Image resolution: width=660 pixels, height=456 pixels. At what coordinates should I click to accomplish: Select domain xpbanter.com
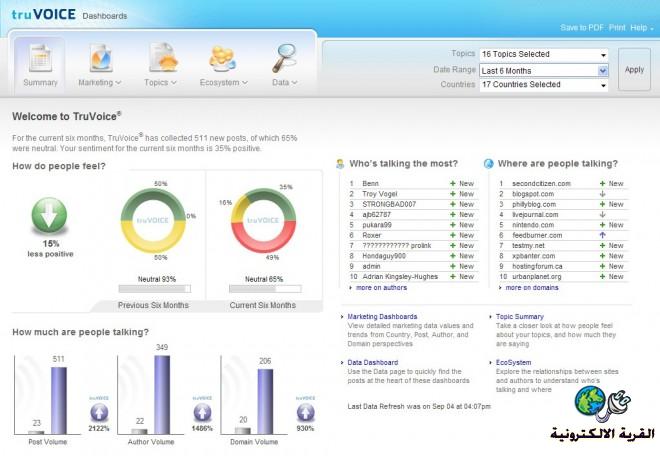[x=533, y=256]
